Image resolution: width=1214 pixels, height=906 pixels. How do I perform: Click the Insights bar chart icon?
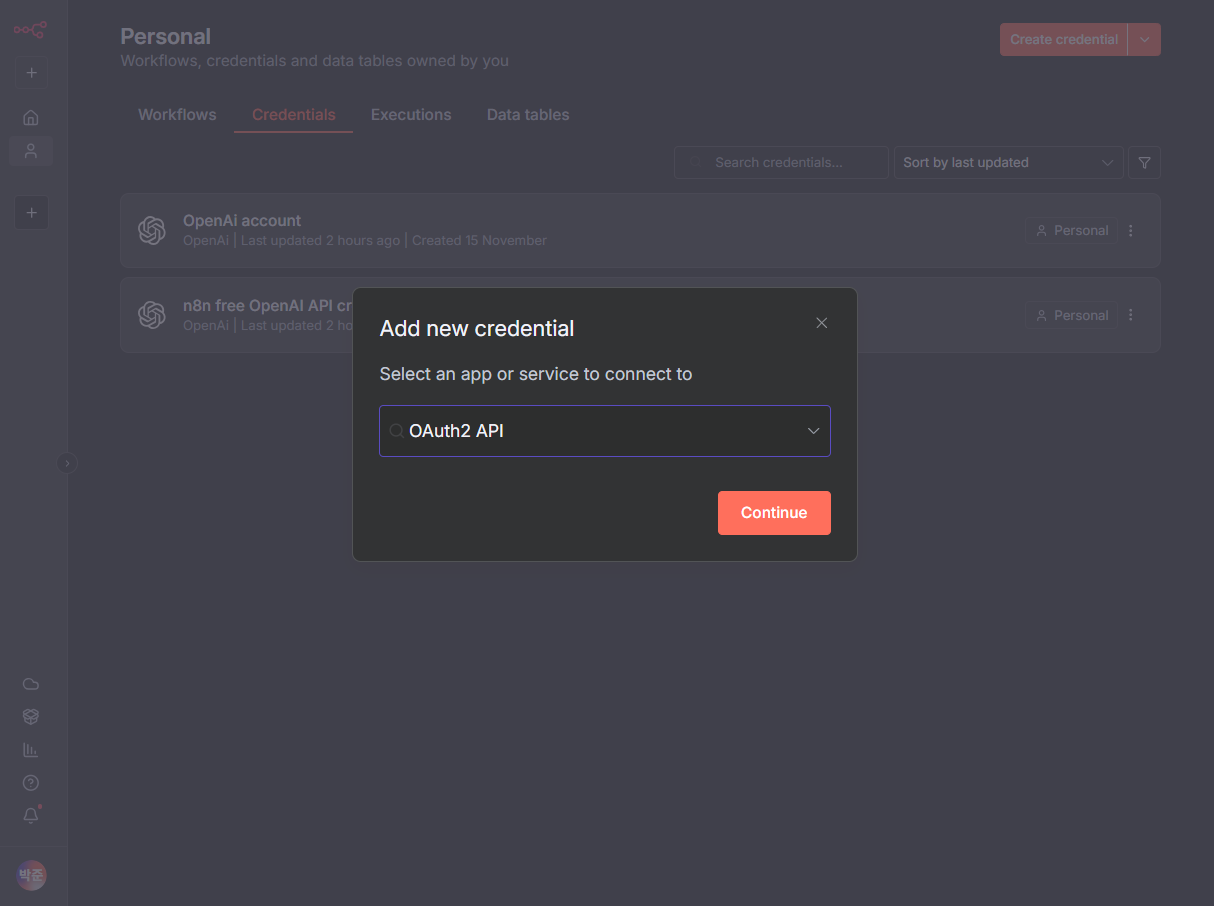[x=31, y=749]
